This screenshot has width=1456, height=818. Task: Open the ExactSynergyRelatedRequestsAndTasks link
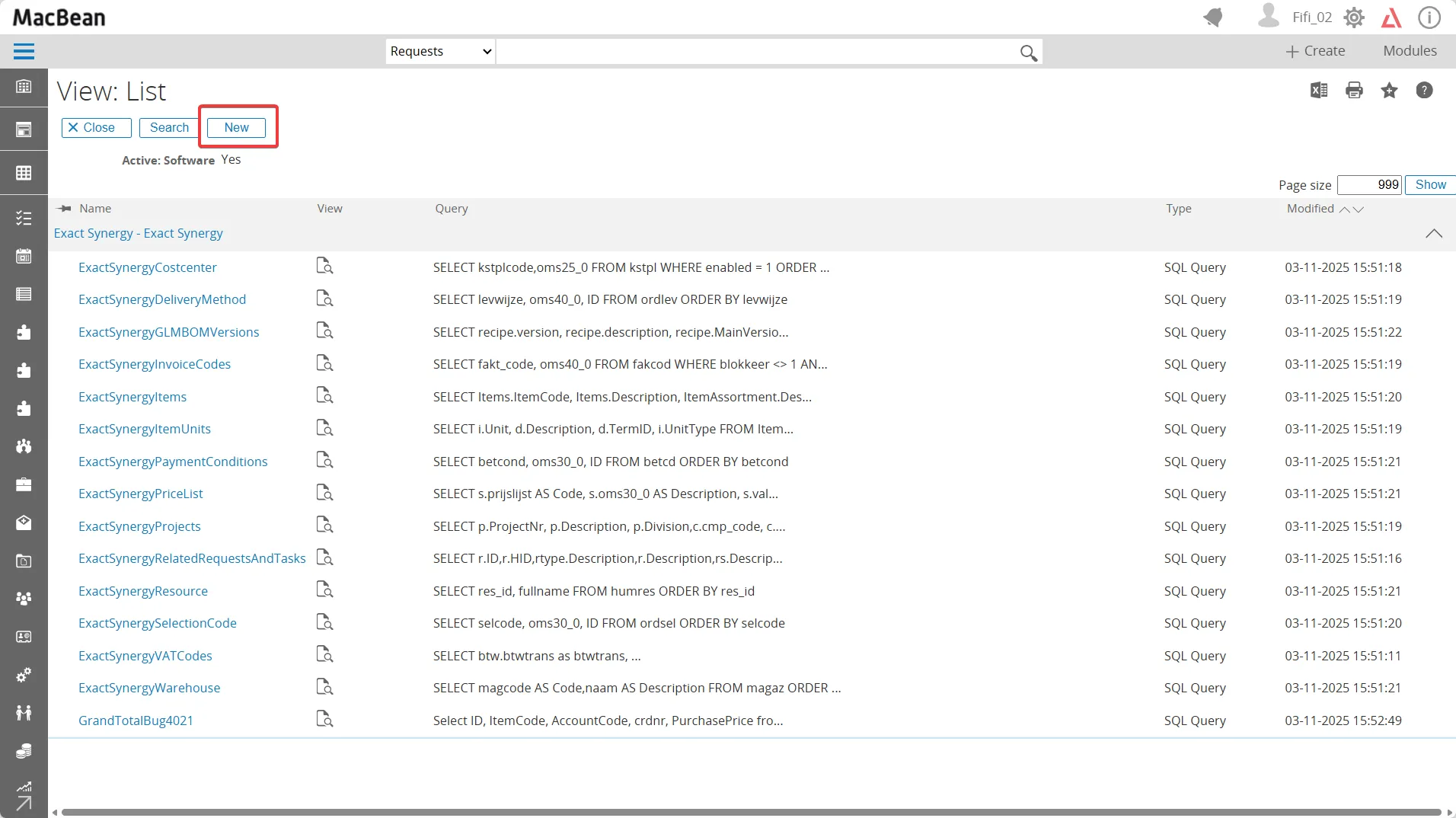192,558
